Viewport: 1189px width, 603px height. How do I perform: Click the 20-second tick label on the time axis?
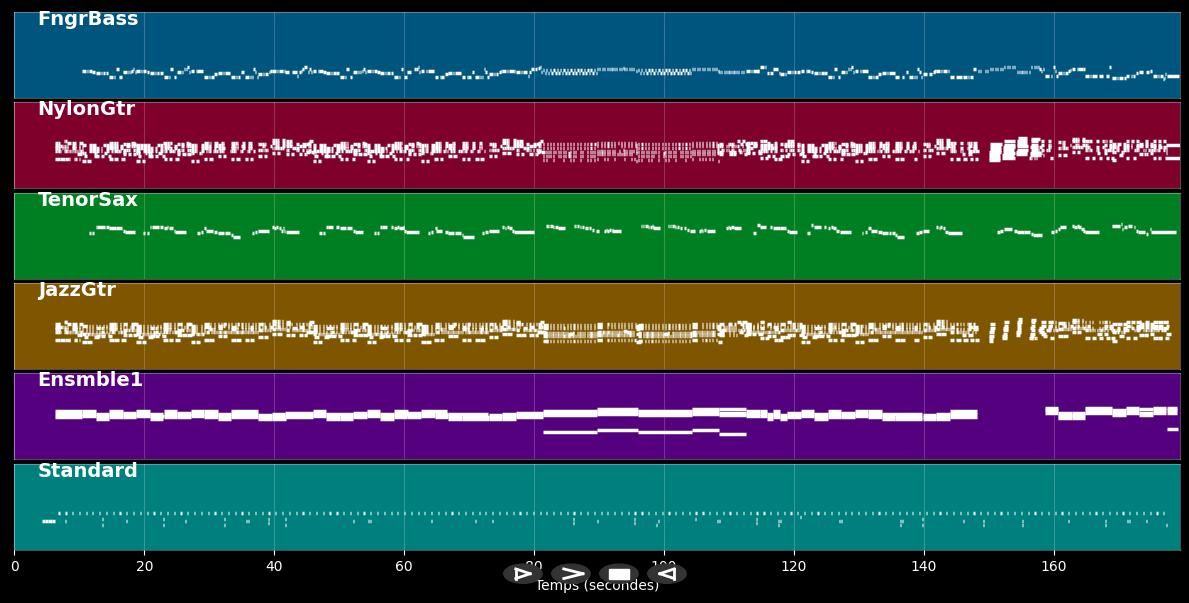[144, 567]
